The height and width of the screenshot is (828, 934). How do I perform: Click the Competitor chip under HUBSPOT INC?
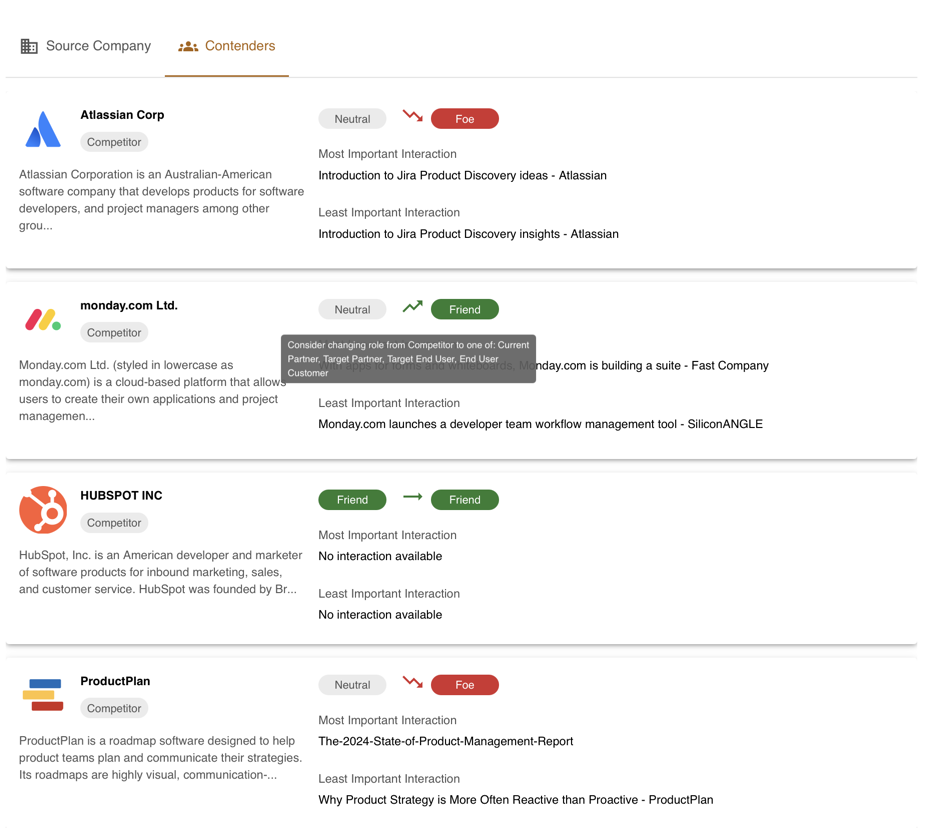click(x=114, y=523)
